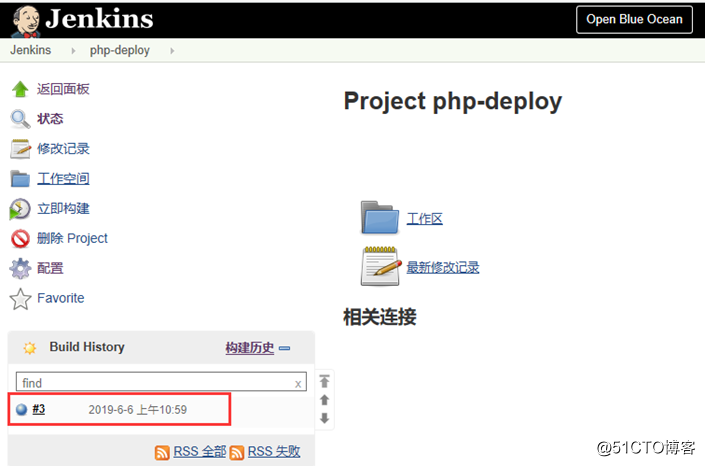
Task: Open the 工作空间 sidebar link
Action: 63,179
